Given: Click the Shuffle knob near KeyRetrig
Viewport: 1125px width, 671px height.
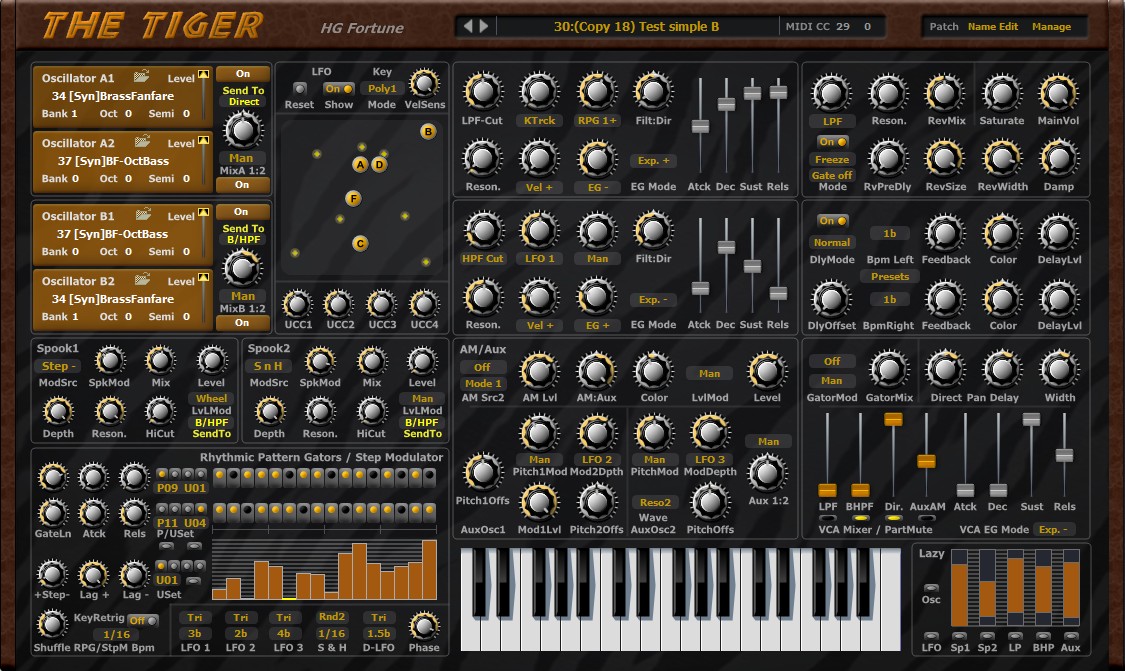Looking at the screenshot, I should (x=52, y=624).
